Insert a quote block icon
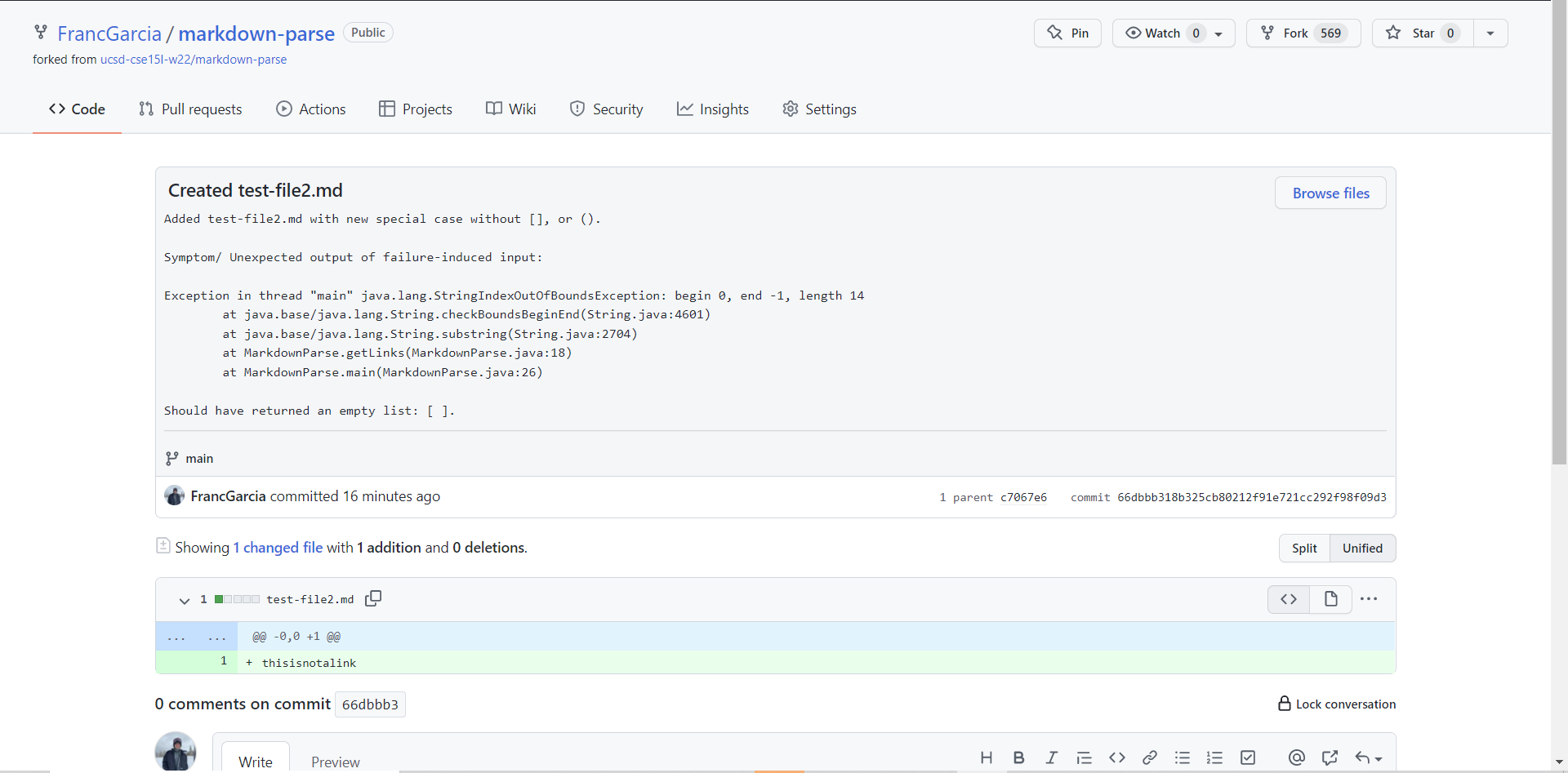Viewport: 1568px width, 773px height. (1085, 757)
